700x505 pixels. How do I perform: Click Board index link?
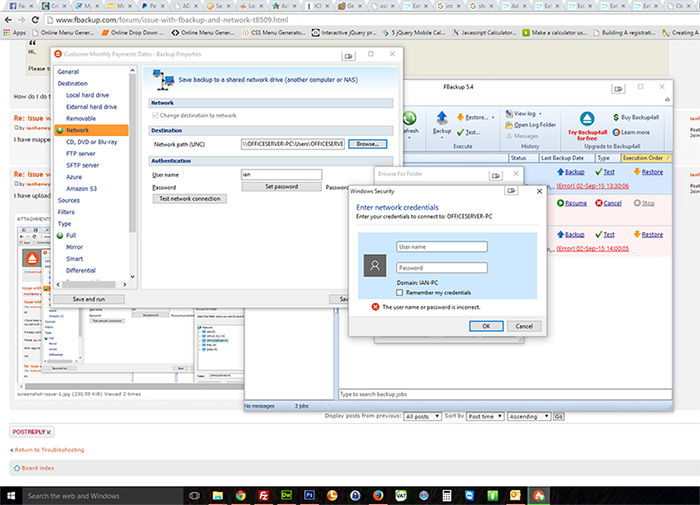(x=38, y=468)
